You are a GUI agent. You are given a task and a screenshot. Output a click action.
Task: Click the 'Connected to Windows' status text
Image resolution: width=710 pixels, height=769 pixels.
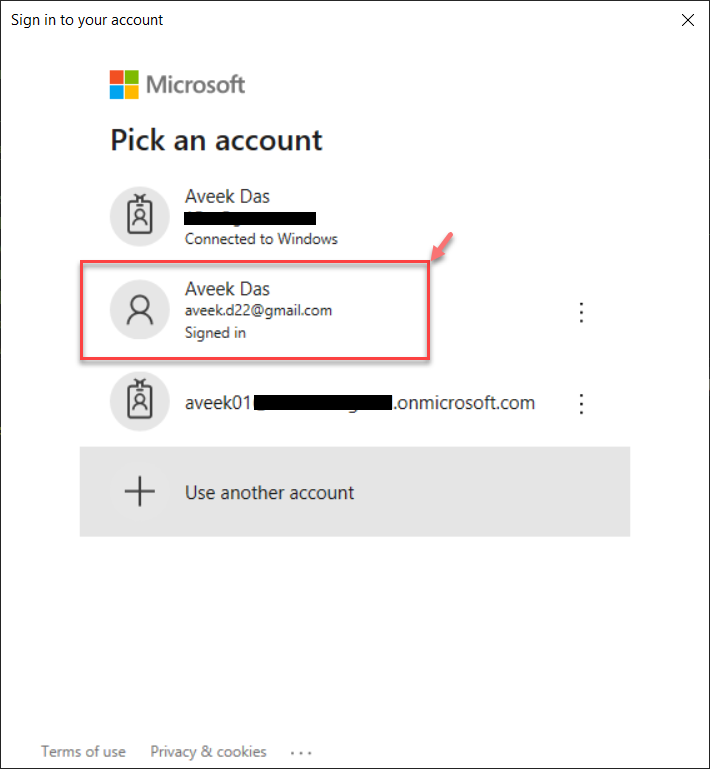click(x=261, y=239)
